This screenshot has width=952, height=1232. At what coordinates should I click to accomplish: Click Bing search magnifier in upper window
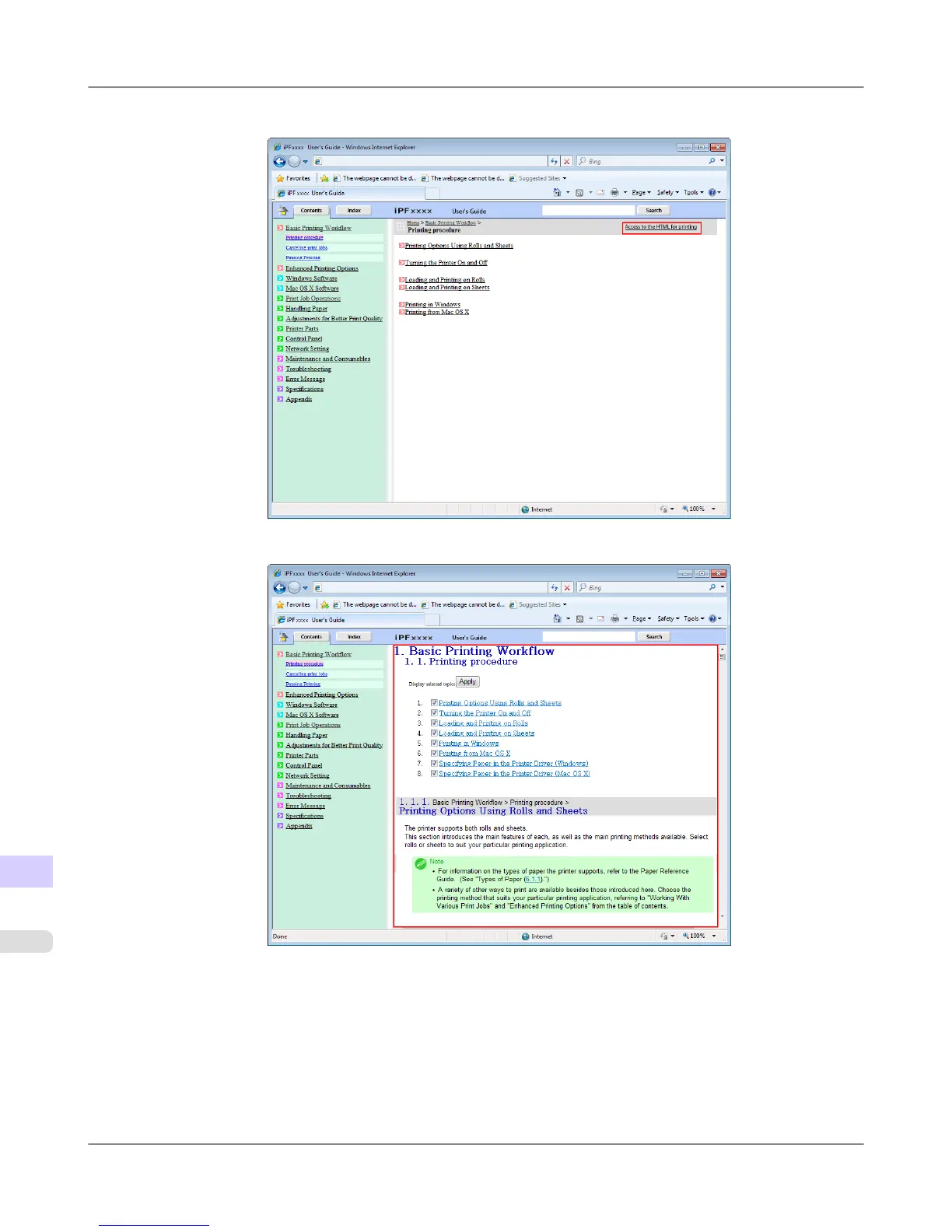click(x=712, y=161)
